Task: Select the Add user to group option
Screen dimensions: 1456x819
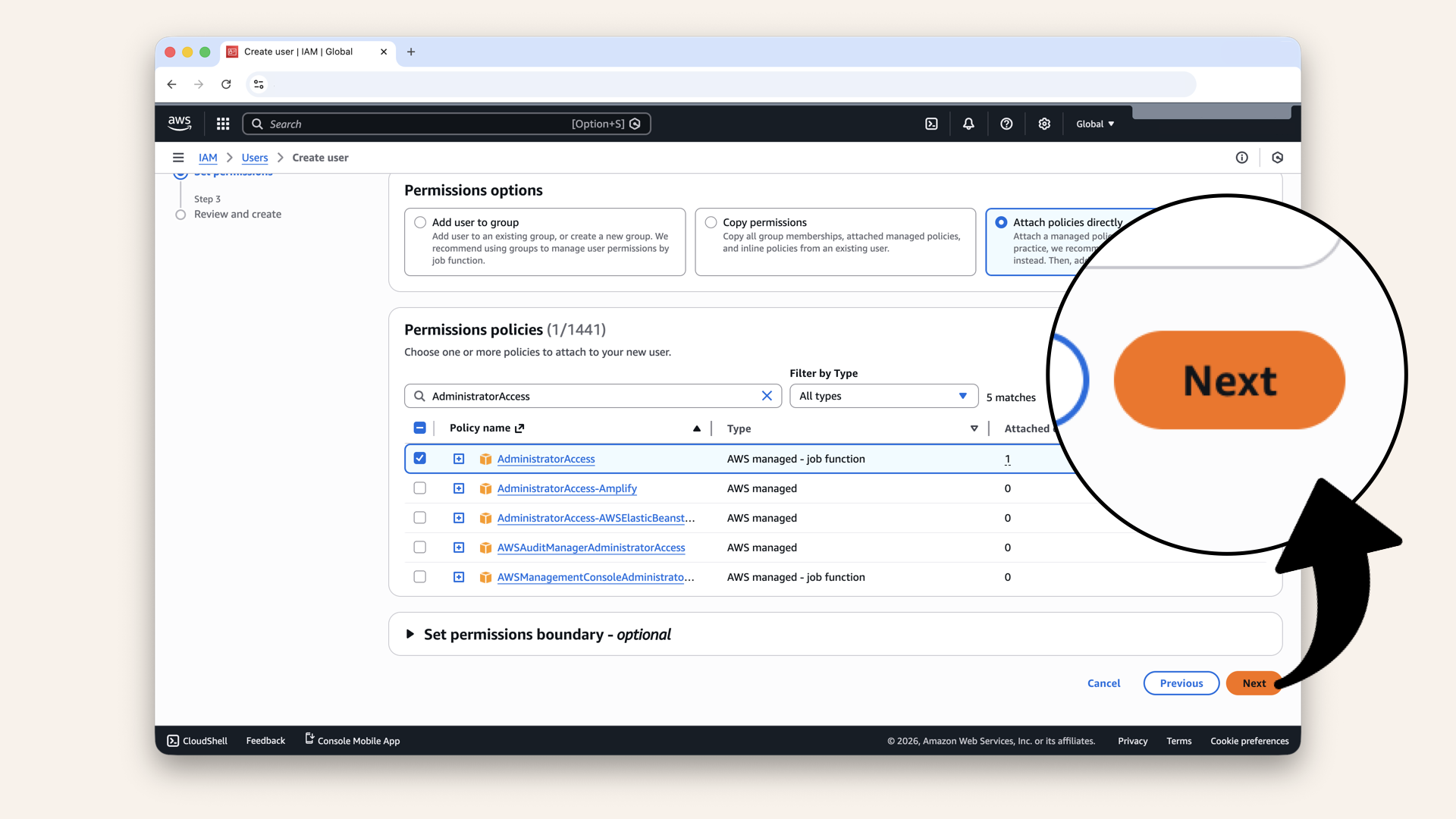Action: click(420, 222)
